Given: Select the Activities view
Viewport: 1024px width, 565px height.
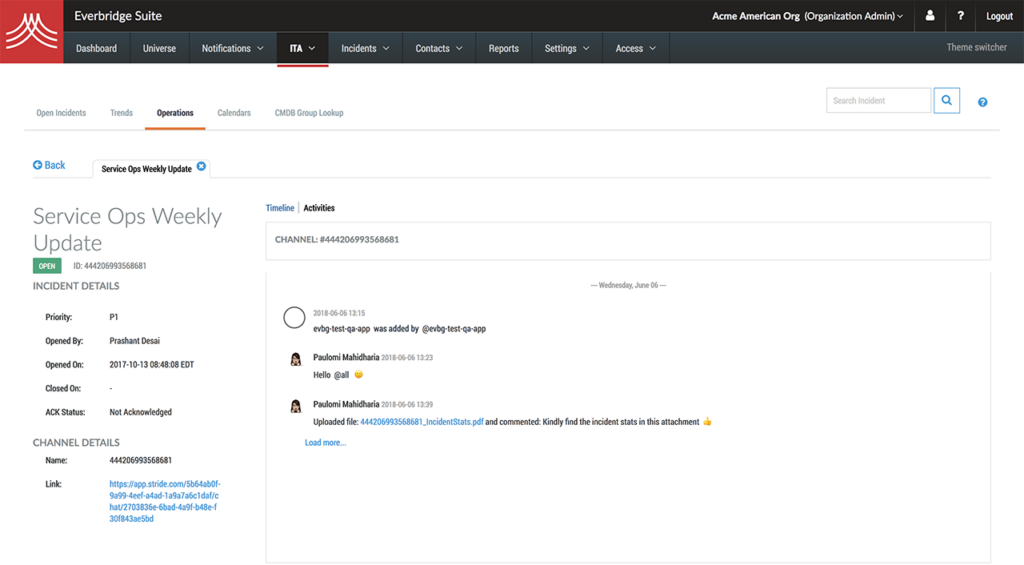Looking at the screenshot, I should click(319, 208).
